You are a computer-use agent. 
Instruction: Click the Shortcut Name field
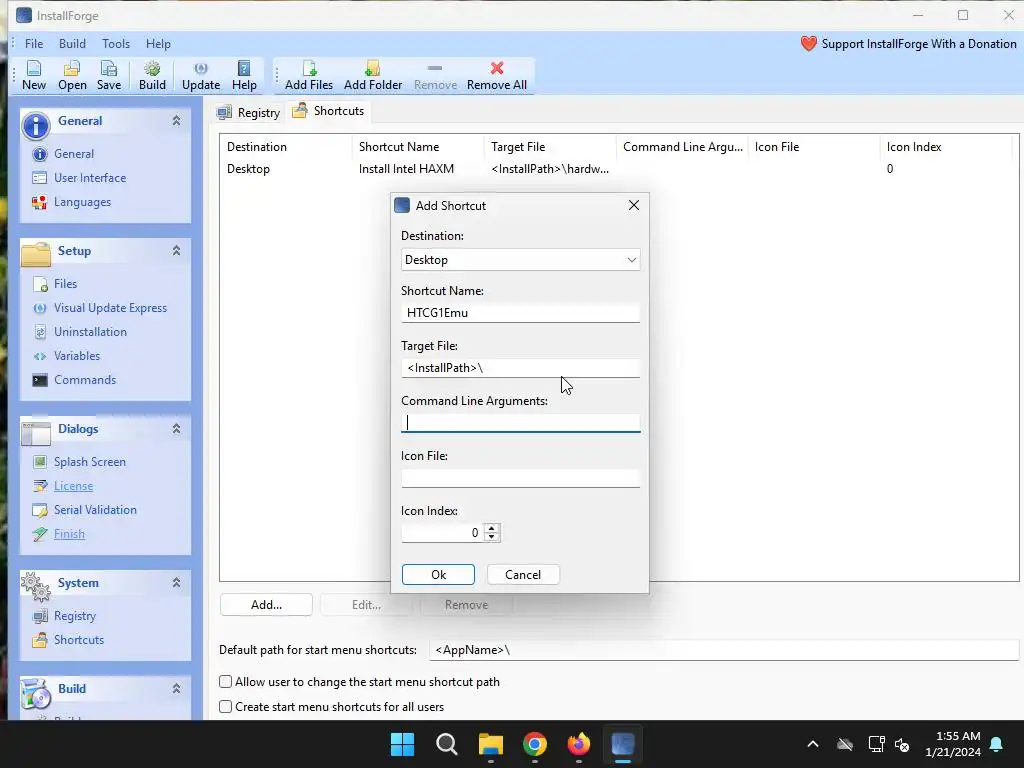tap(520, 313)
